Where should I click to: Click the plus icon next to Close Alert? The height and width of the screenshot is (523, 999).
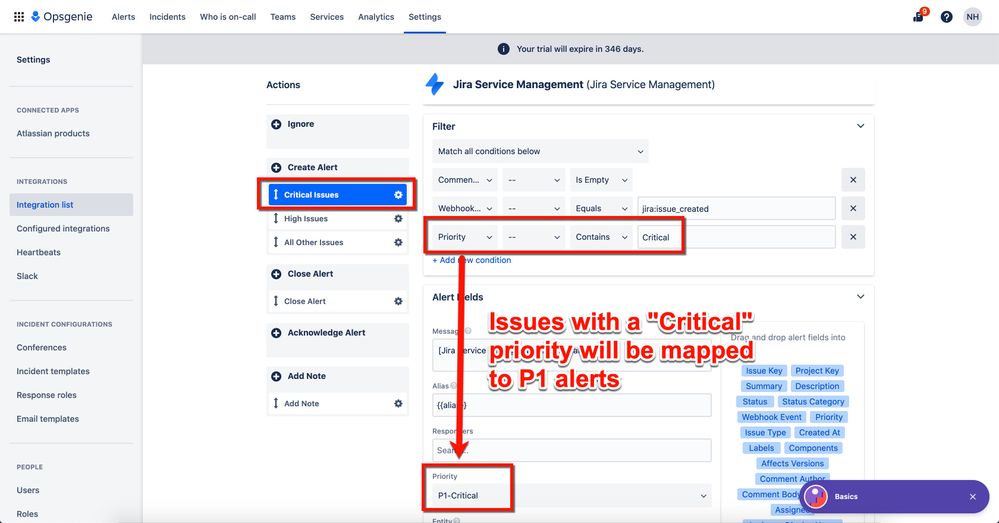(276, 274)
